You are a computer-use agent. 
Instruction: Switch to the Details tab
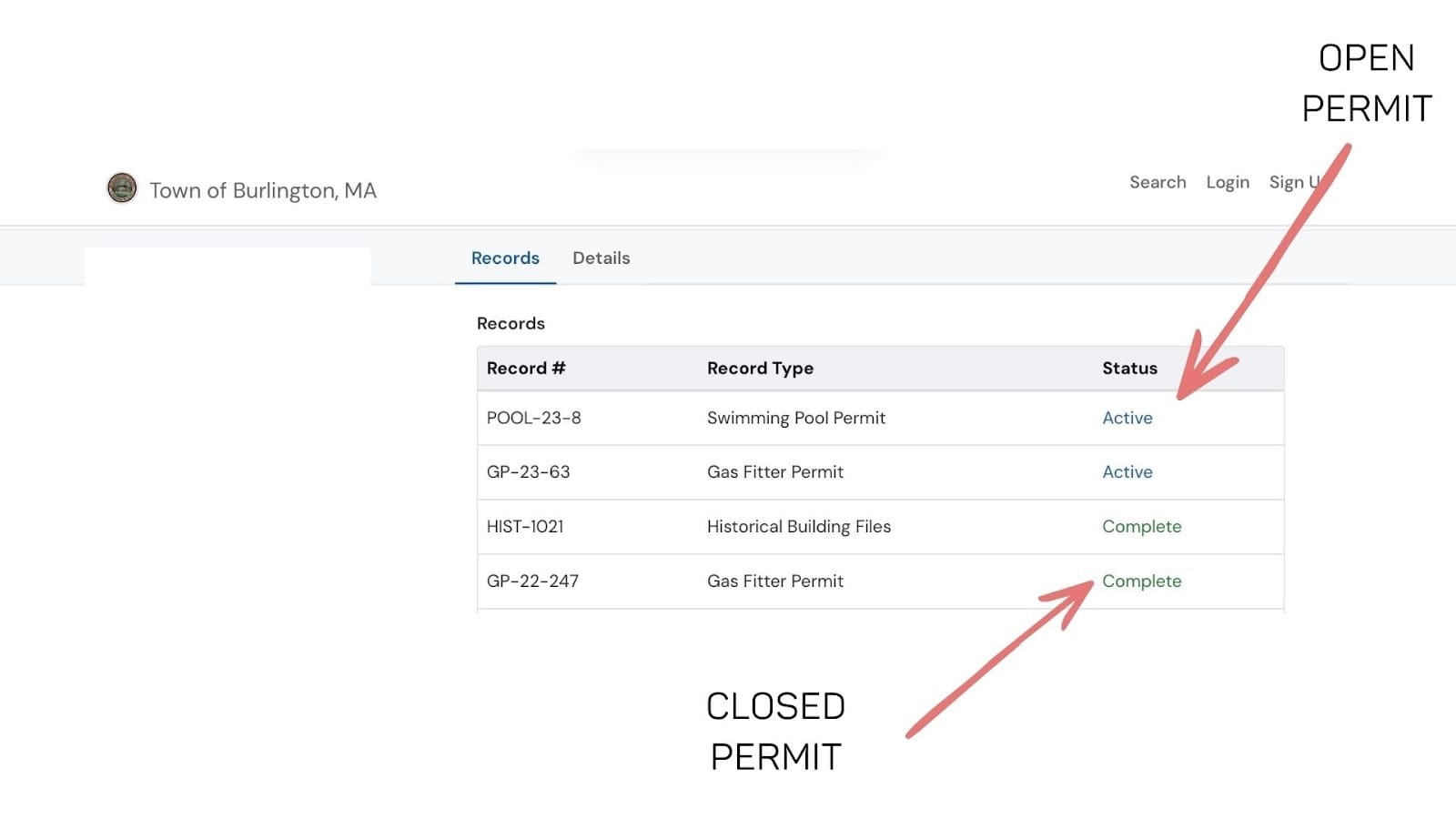(x=601, y=258)
